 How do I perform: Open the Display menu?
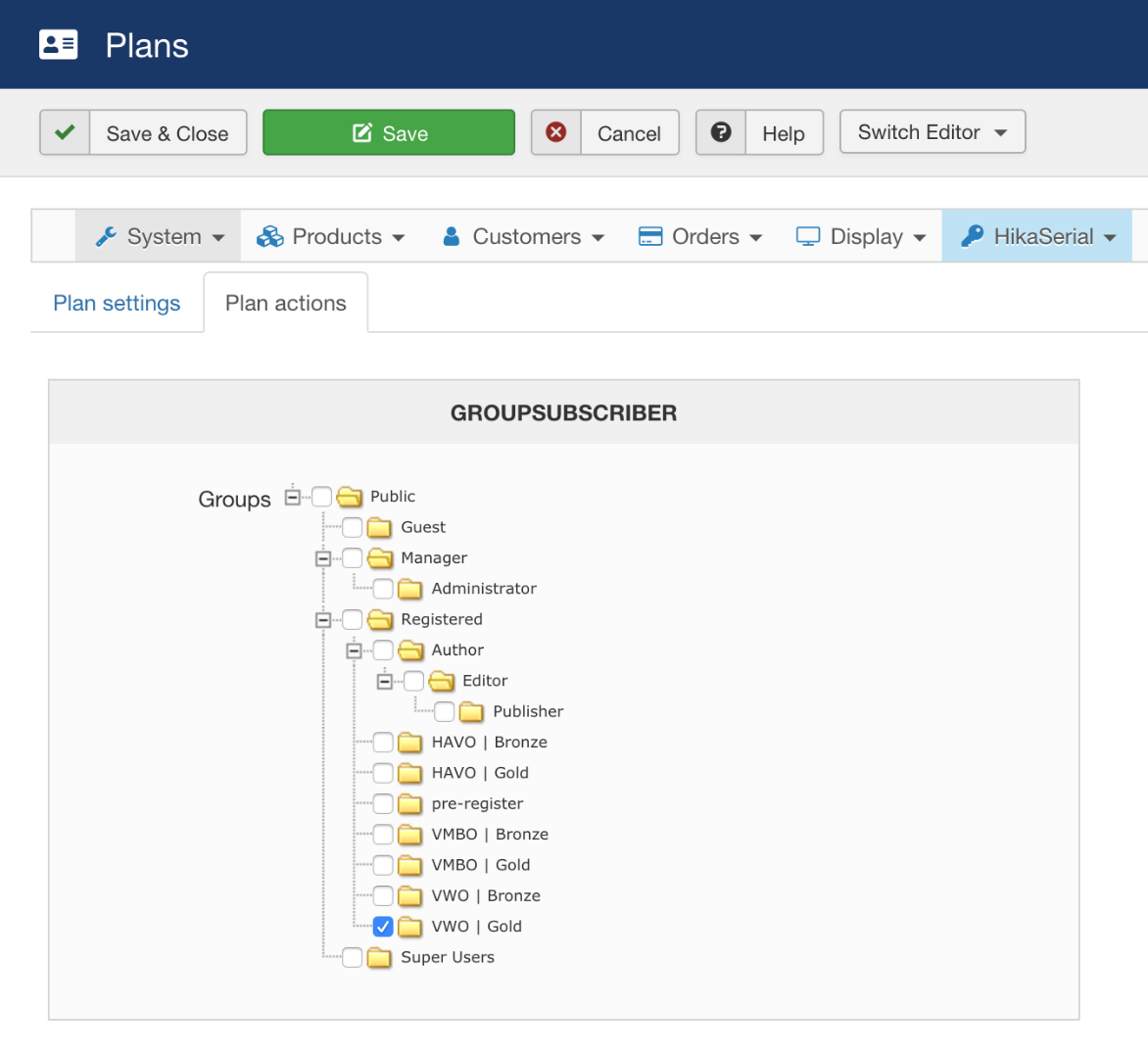[861, 236]
